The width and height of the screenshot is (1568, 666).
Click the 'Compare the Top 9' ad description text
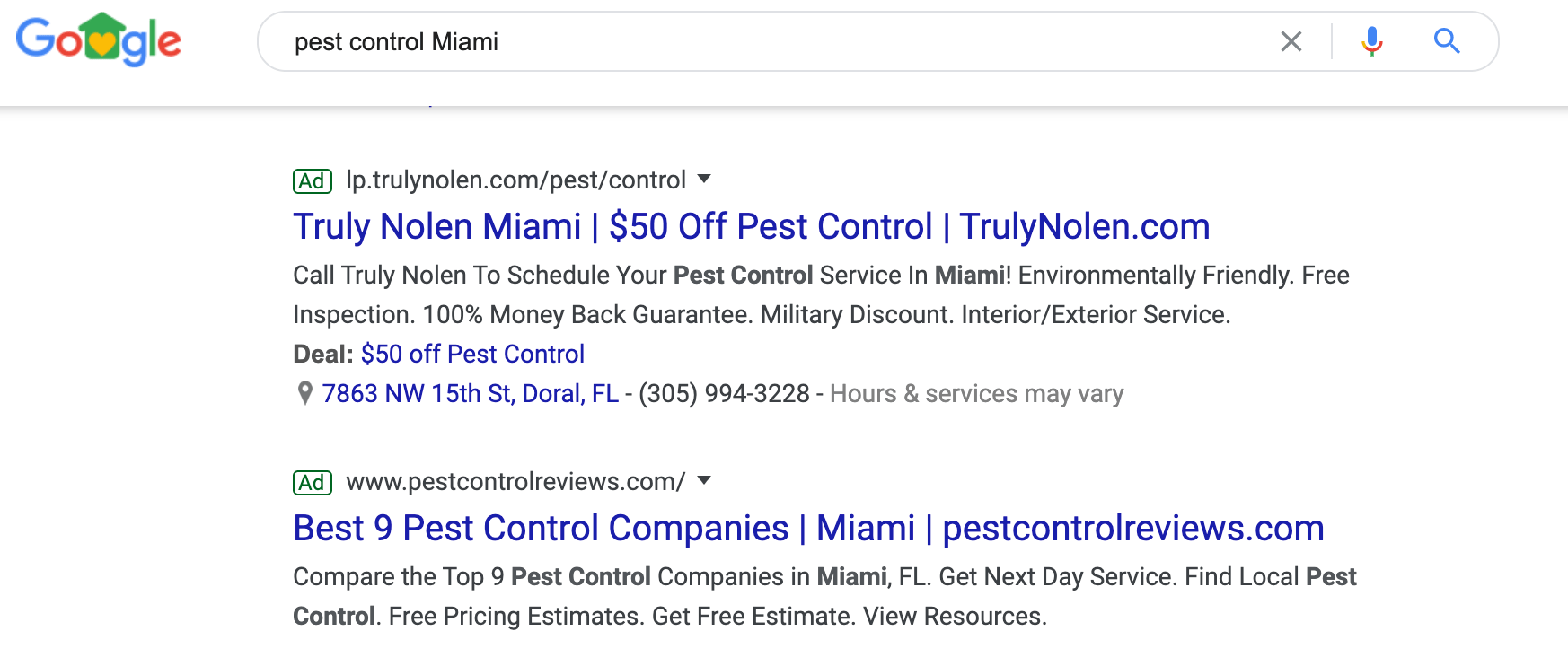click(x=824, y=596)
